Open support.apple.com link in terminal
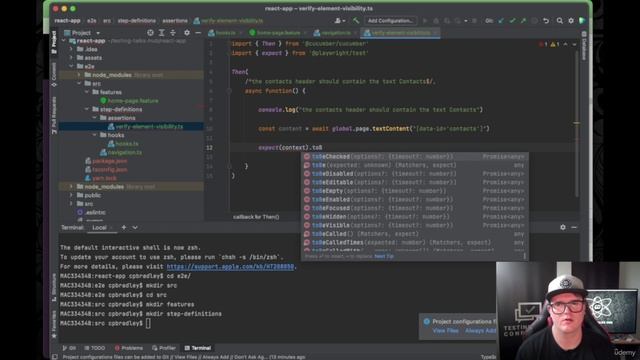The height and width of the screenshot is (360, 640). (x=230, y=267)
